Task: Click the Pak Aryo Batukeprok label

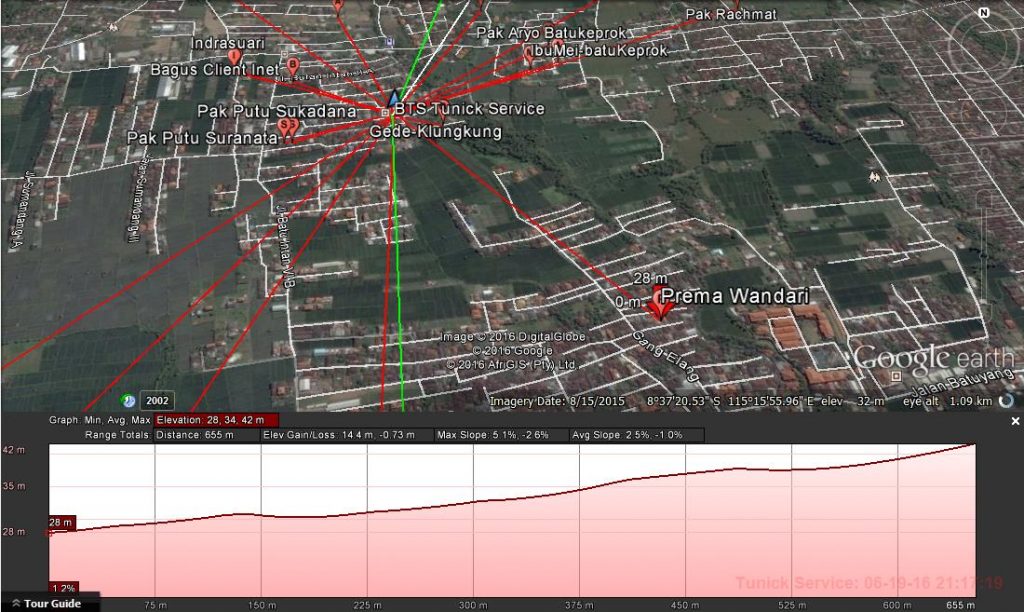Action: coord(551,33)
